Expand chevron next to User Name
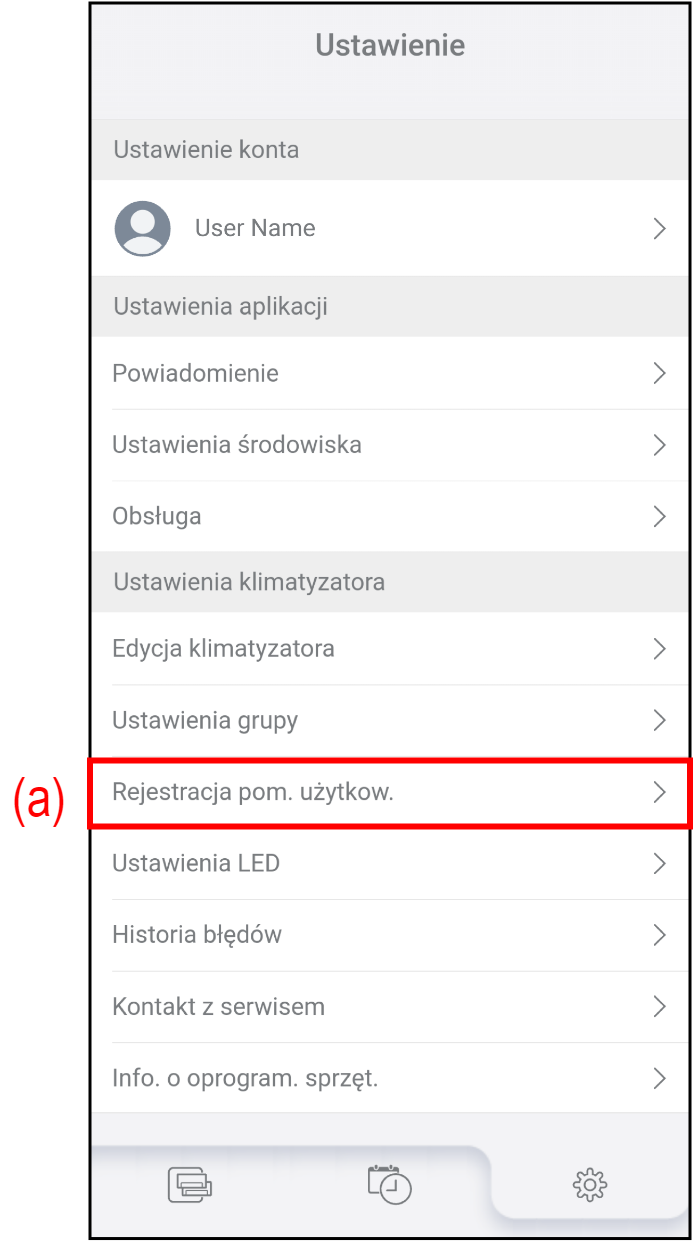 tap(659, 228)
